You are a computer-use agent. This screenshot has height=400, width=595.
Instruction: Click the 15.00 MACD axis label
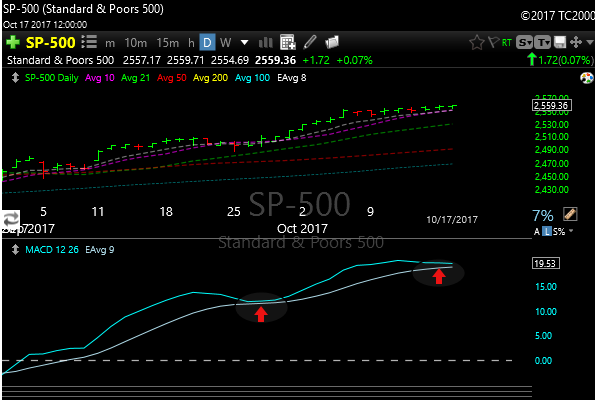(x=546, y=287)
